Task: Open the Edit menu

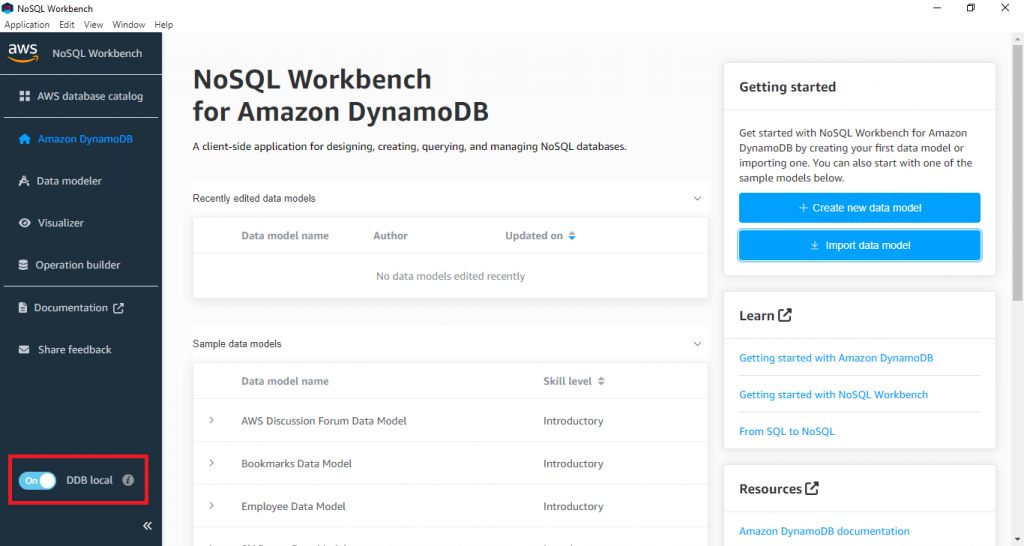Action: pos(67,25)
